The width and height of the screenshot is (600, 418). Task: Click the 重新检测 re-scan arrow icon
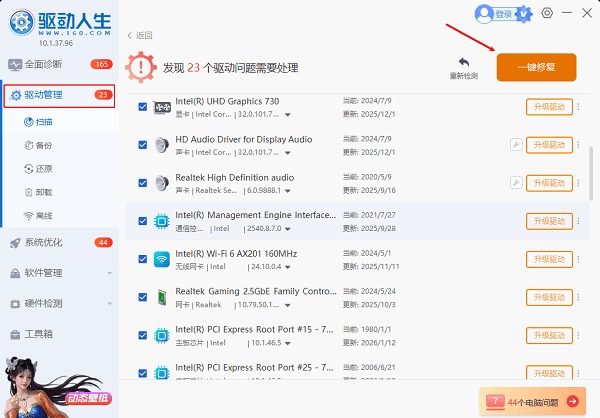pyautogui.click(x=463, y=62)
